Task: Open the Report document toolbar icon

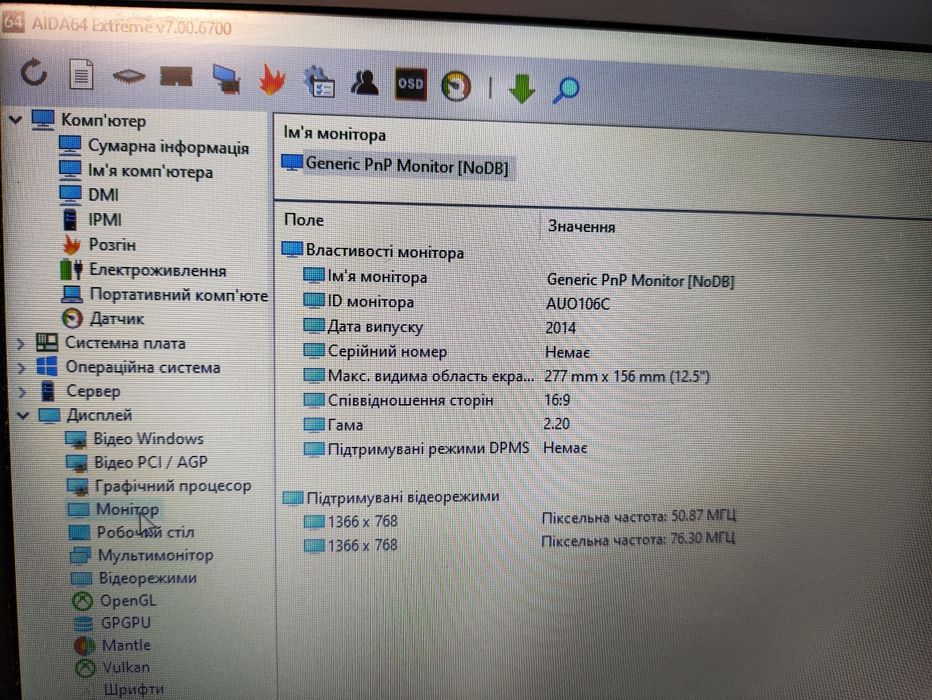Action: (x=81, y=74)
